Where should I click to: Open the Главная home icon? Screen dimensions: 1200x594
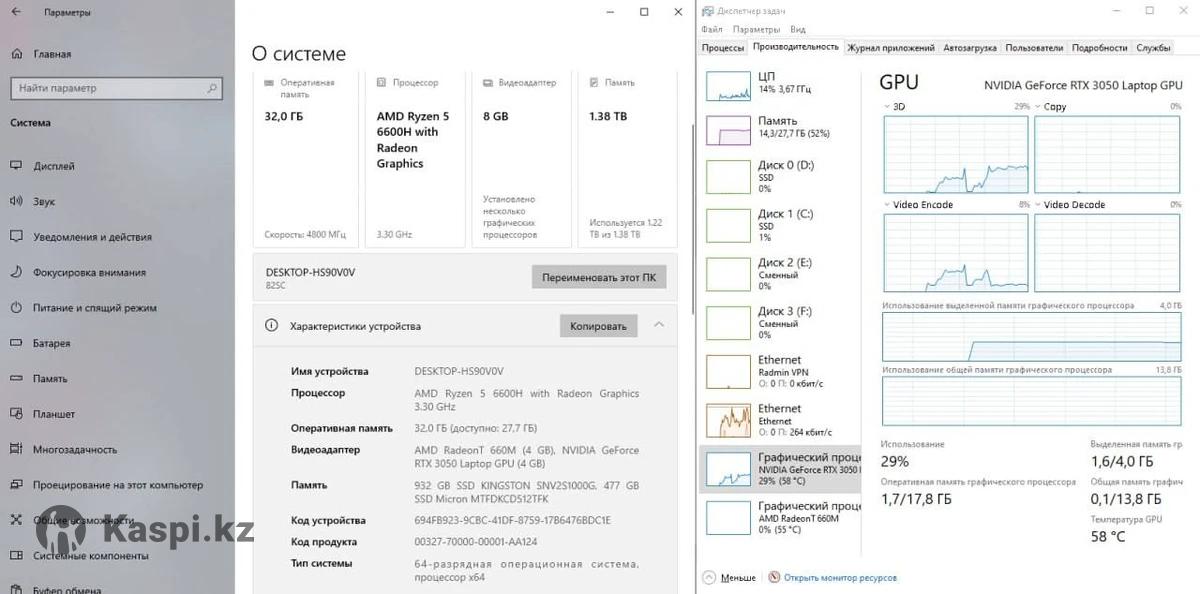[16, 54]
